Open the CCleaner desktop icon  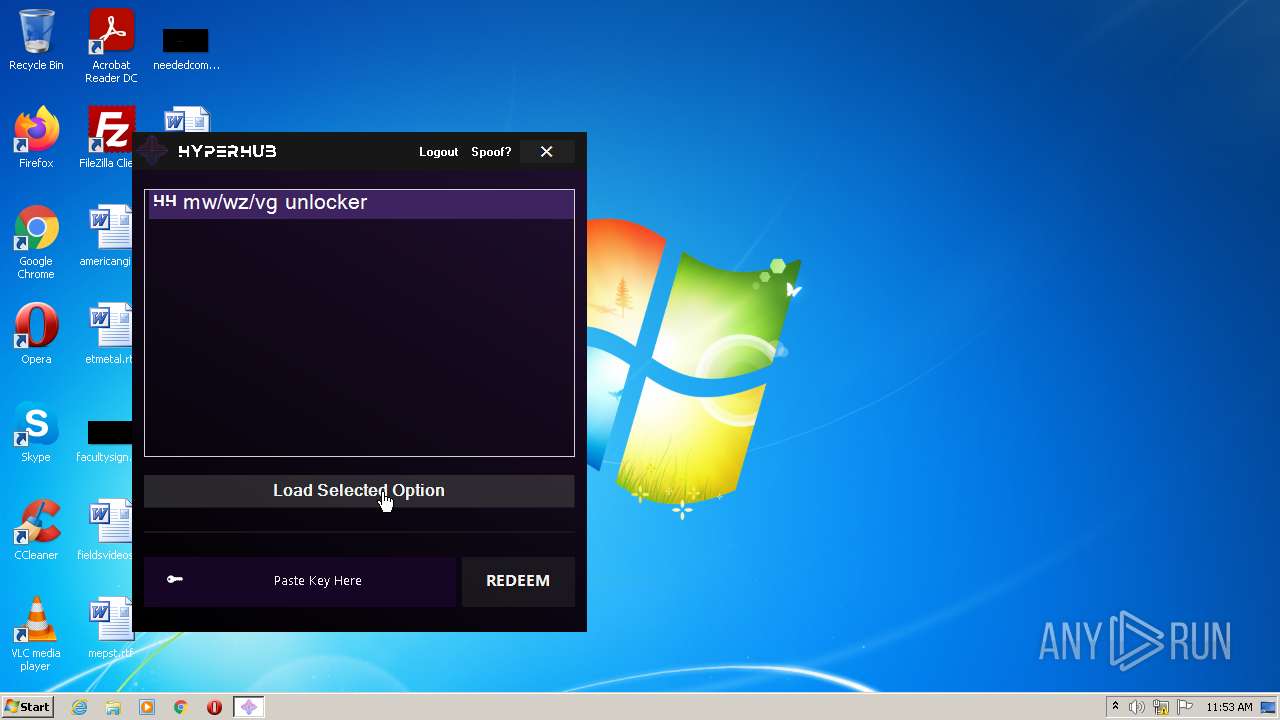click(36, 530)
